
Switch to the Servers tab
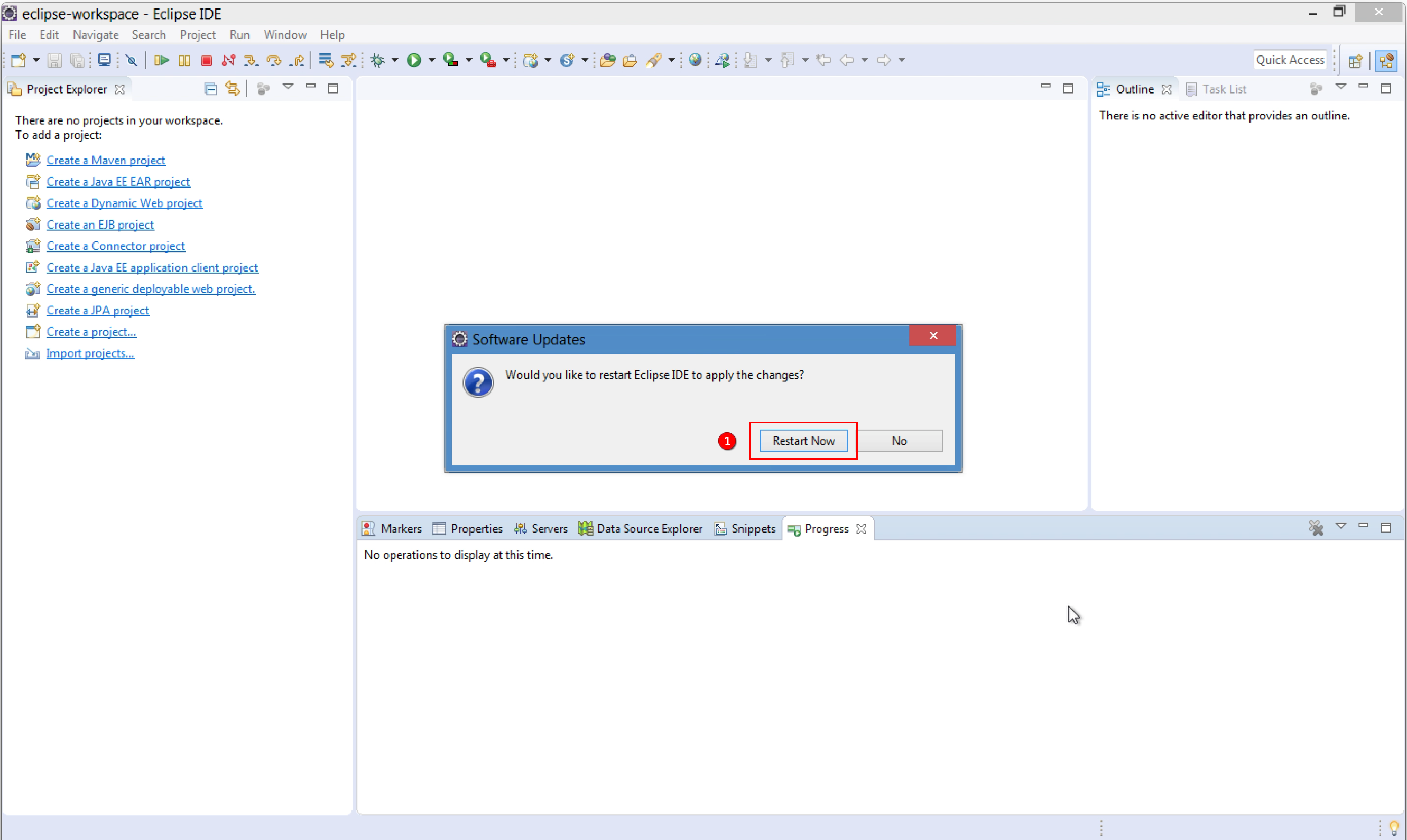pos(541,528)
